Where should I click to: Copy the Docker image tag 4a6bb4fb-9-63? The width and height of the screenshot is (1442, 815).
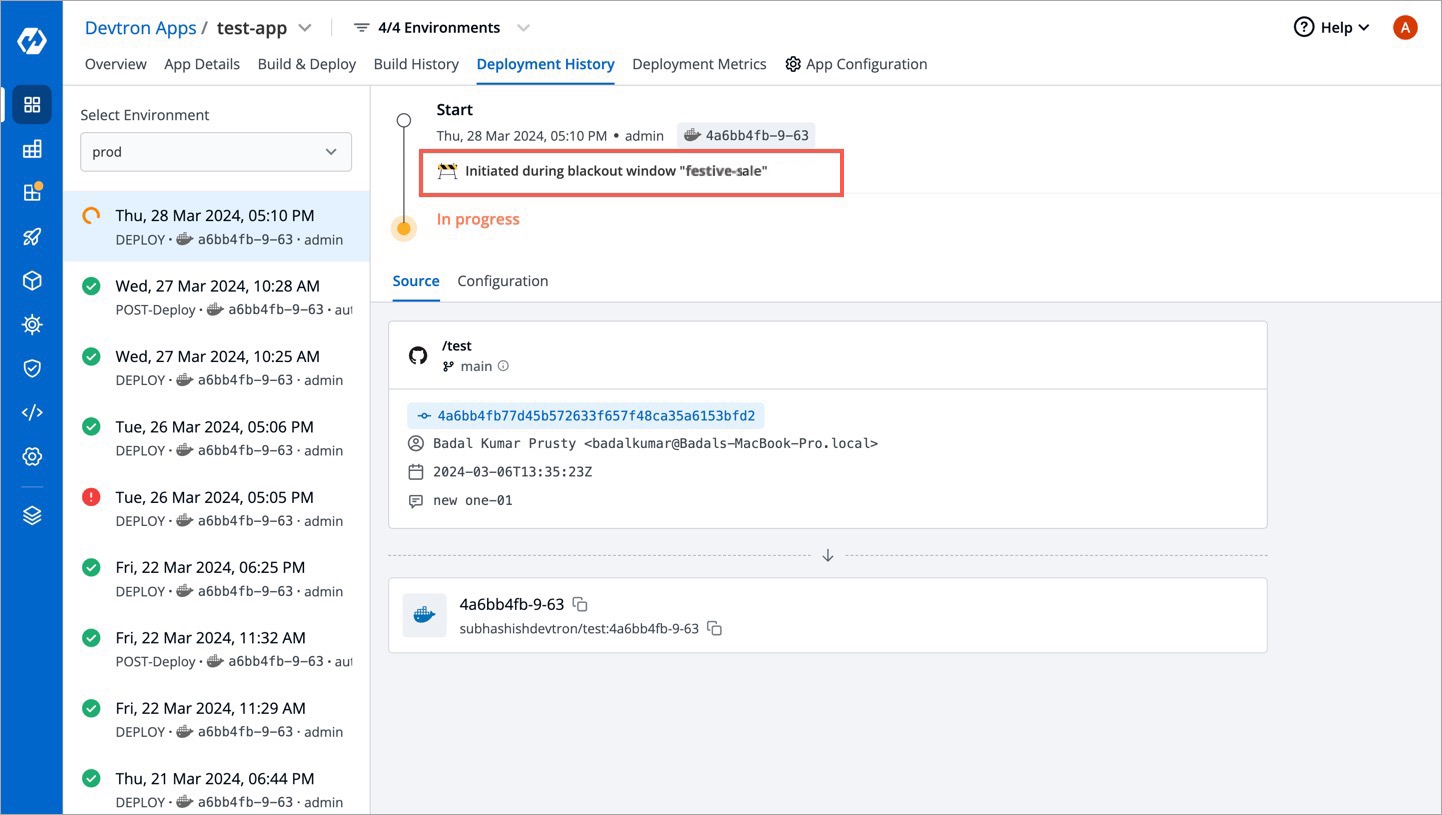(x=581, y=604)
